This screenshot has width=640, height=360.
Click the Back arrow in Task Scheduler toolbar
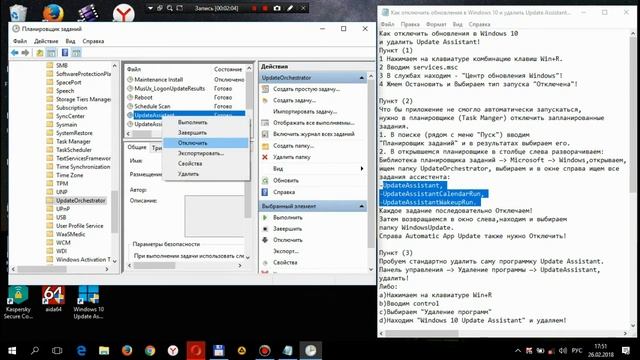15,53
